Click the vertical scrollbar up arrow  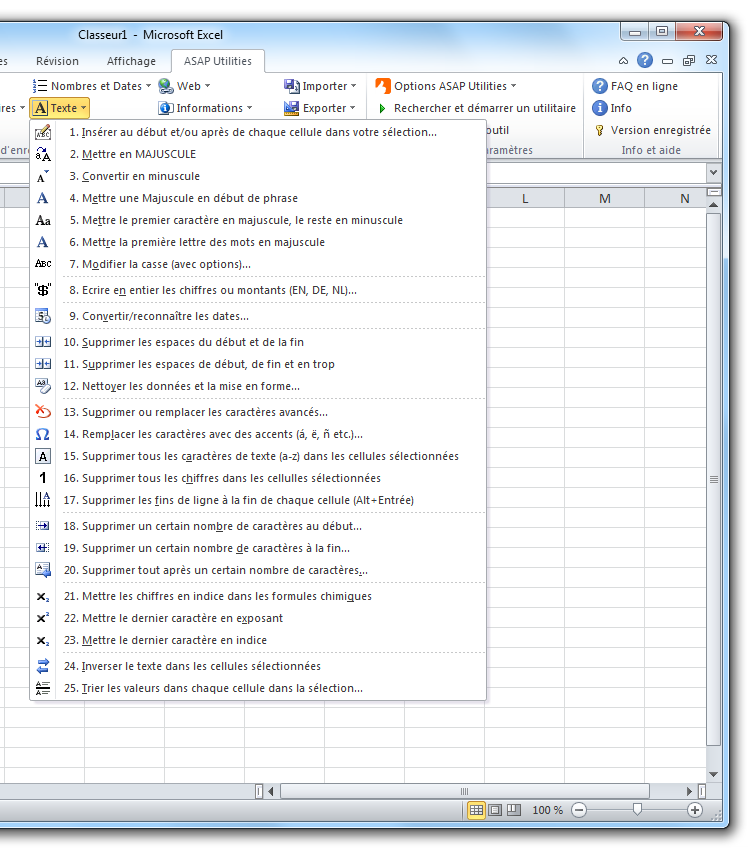coord(713,205)
